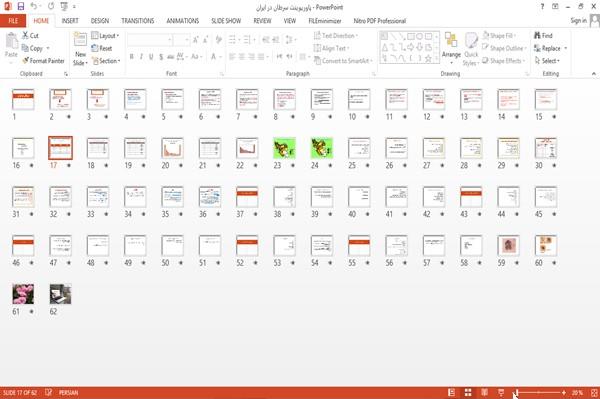600x399 pixels.
Task: Click the Find binoculars icon
Action: tap(538, 36)
